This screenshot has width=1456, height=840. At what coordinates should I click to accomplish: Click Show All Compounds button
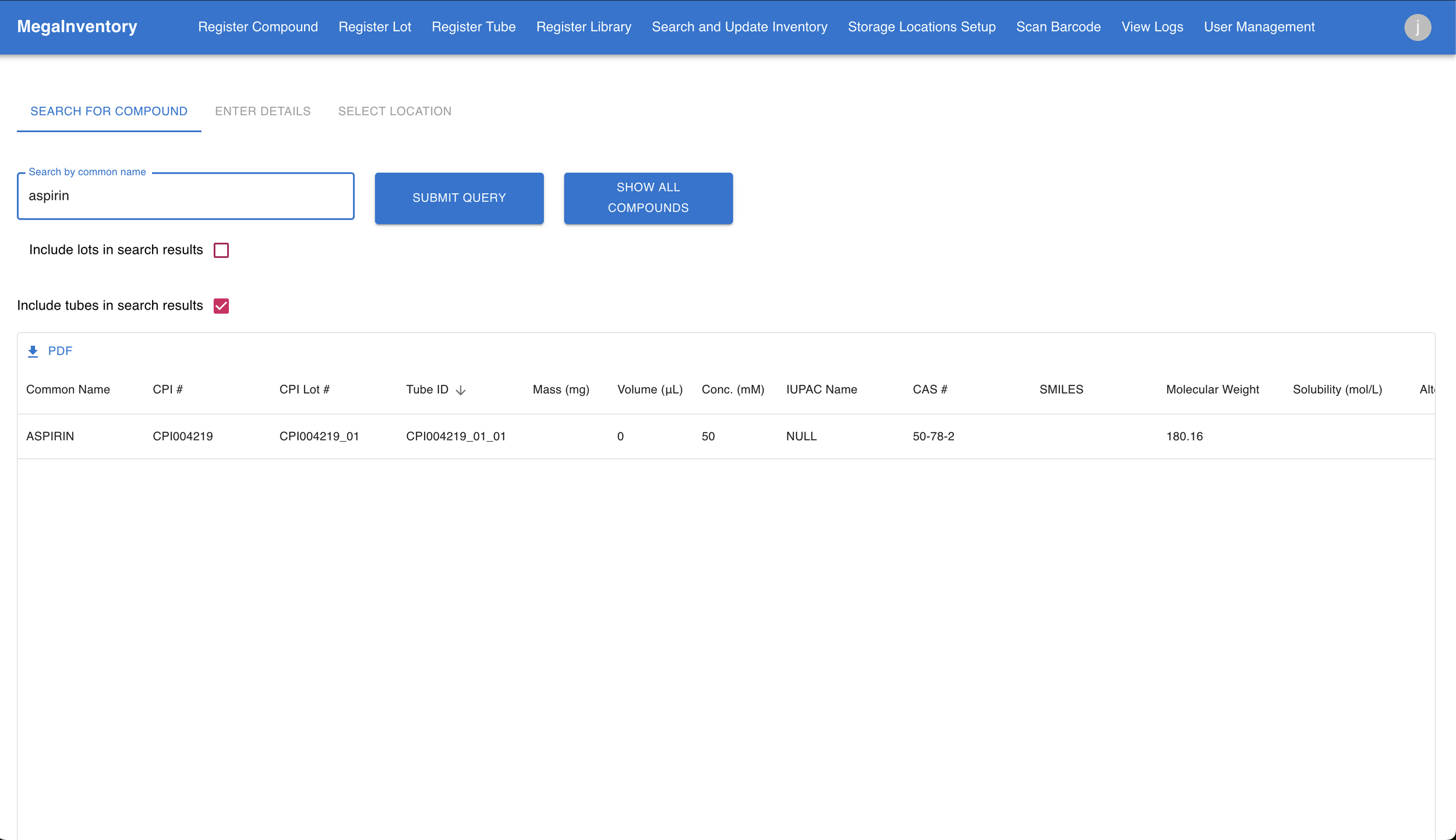point(648,198)
